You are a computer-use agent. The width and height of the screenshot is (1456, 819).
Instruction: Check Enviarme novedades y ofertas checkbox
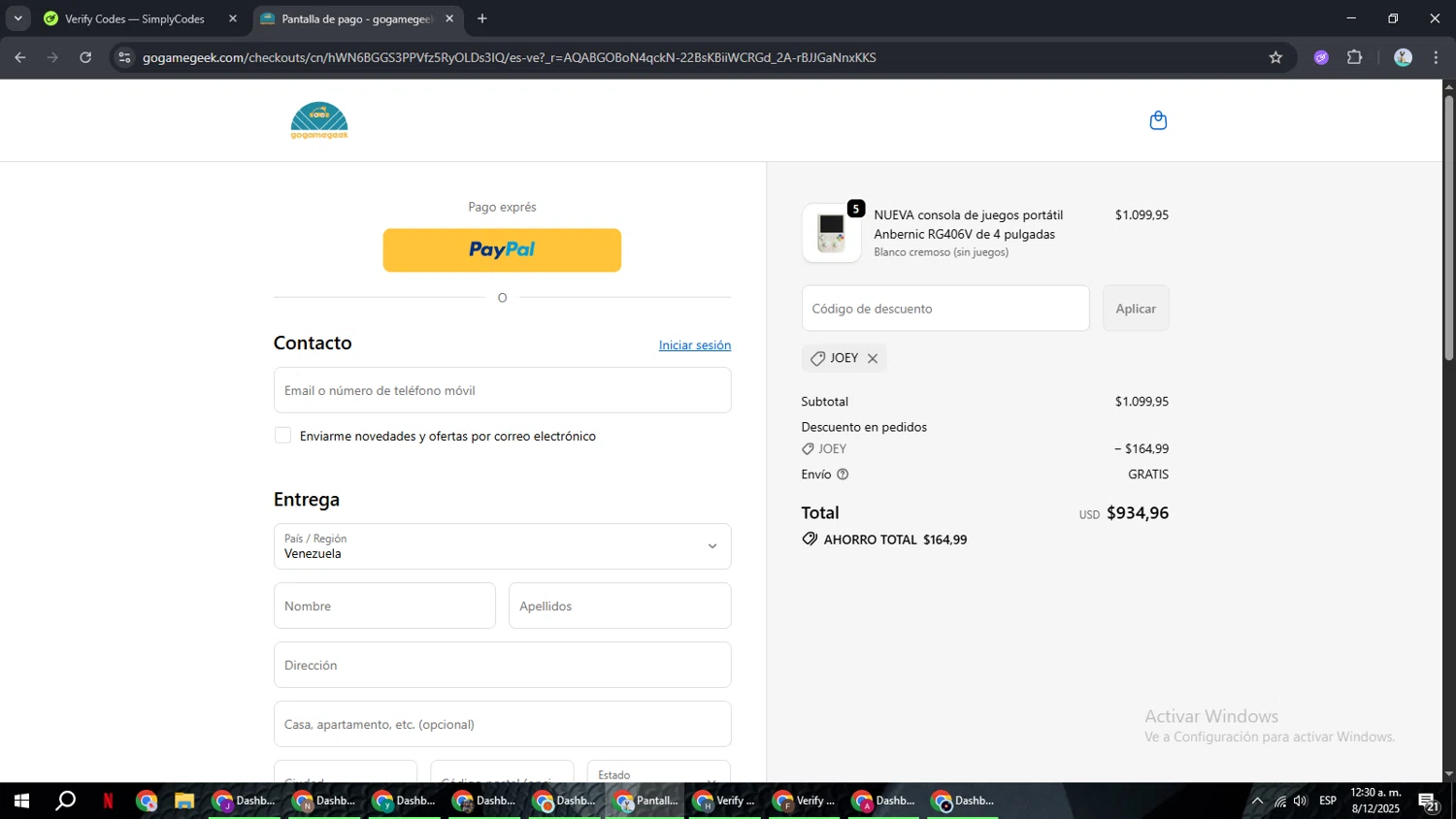[282, 436]
